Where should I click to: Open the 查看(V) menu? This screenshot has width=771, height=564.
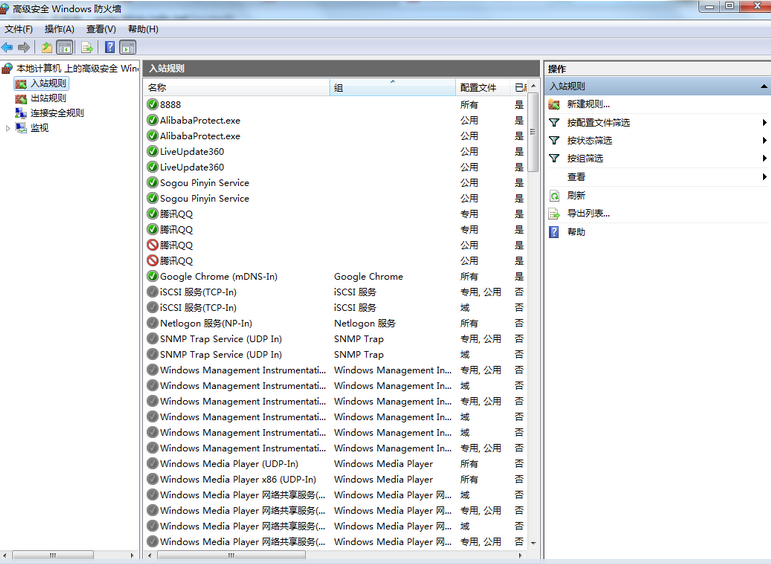tap(101, 29)
